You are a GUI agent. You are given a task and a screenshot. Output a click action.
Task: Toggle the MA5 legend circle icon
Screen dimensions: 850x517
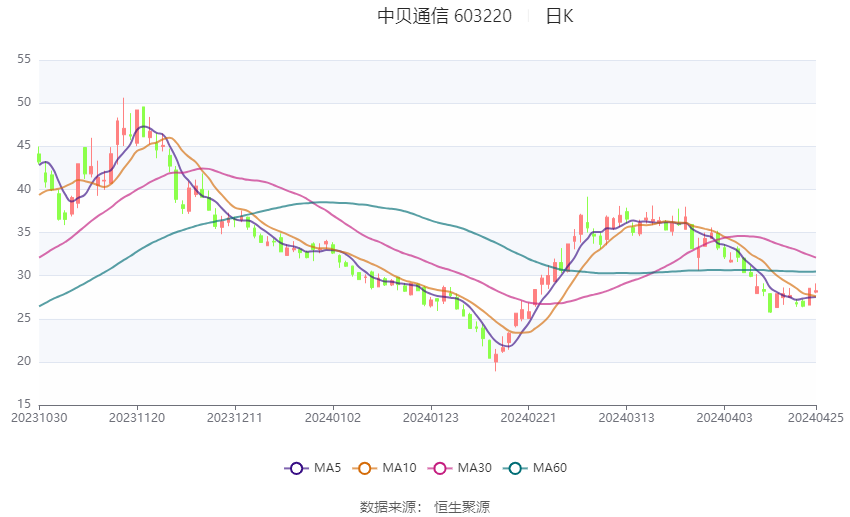296,468
